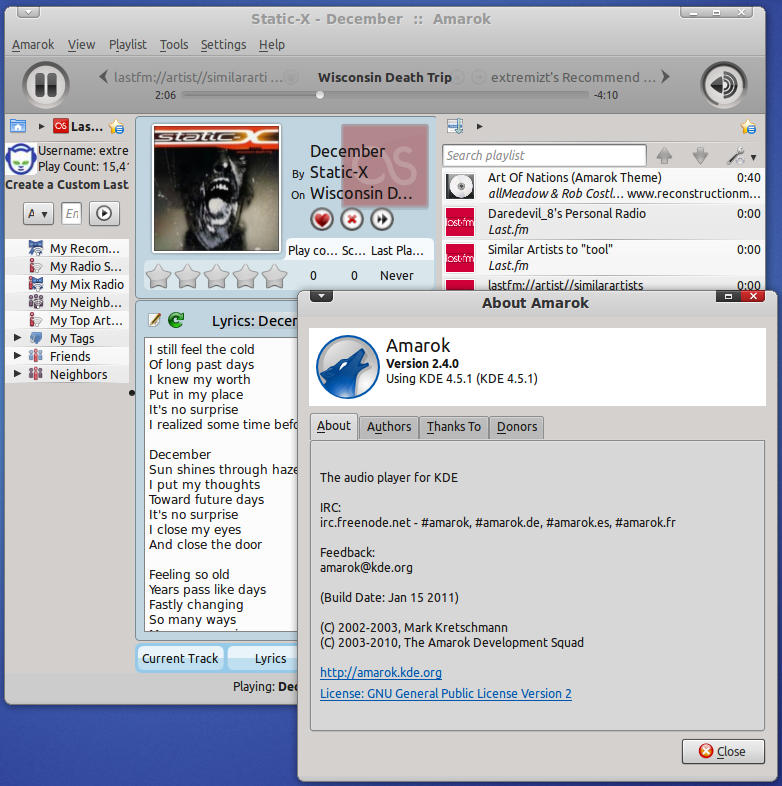The image size is (782, 786).
Task: Open the http://amarok.kde.org link
Action: (x=381, y=672)
